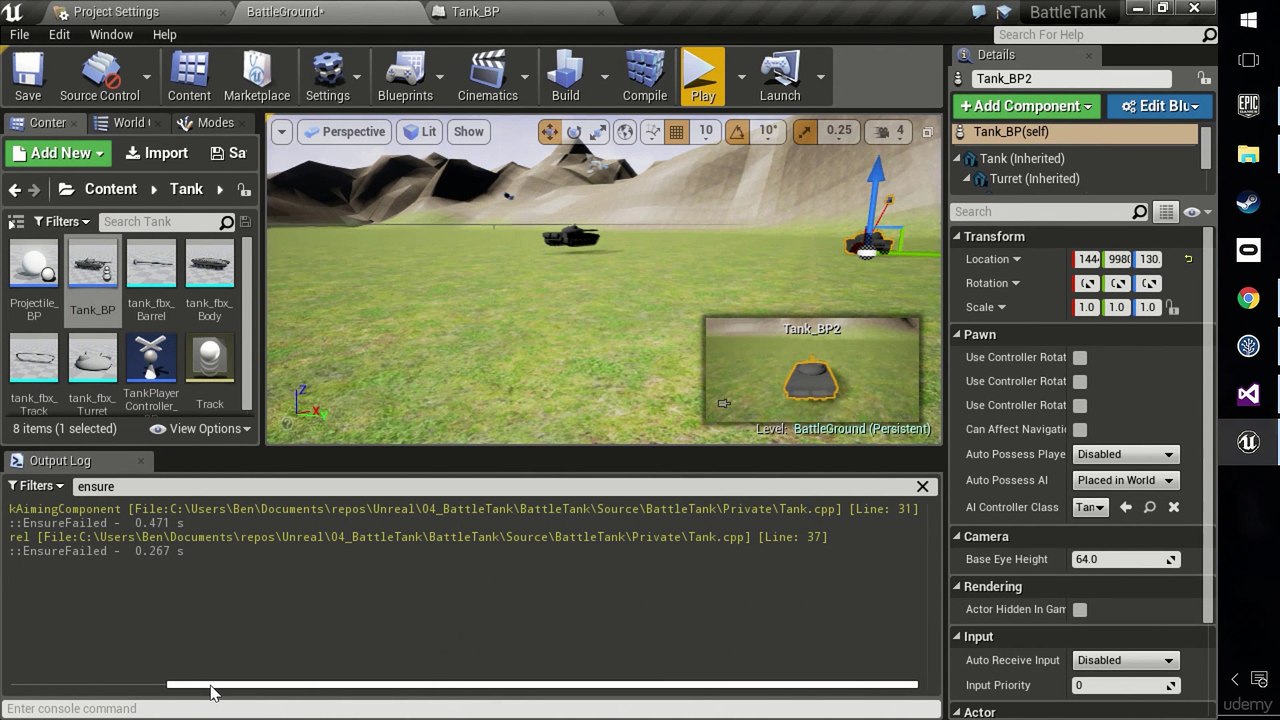Select the rotate gizmo mode in viewport
The width and height of the screenshot is (1280, 720).
tap(574, 132)
